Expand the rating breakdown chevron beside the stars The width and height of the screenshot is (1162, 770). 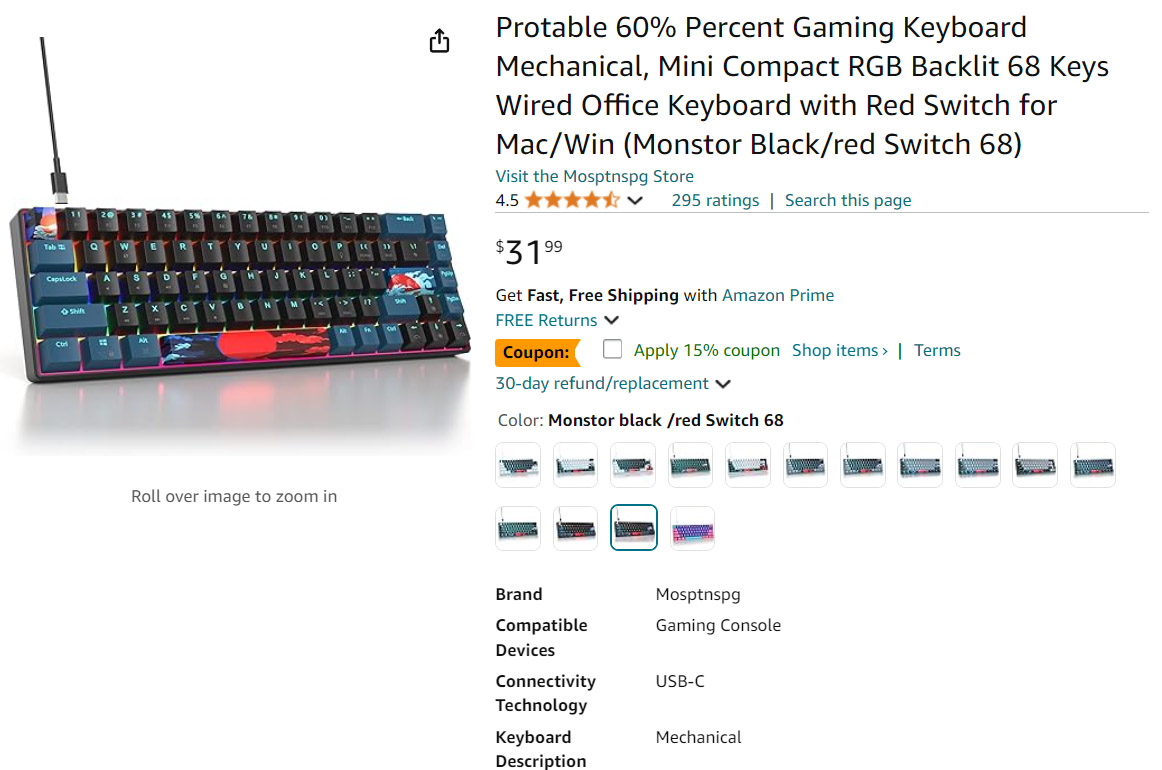pos(635,201)
